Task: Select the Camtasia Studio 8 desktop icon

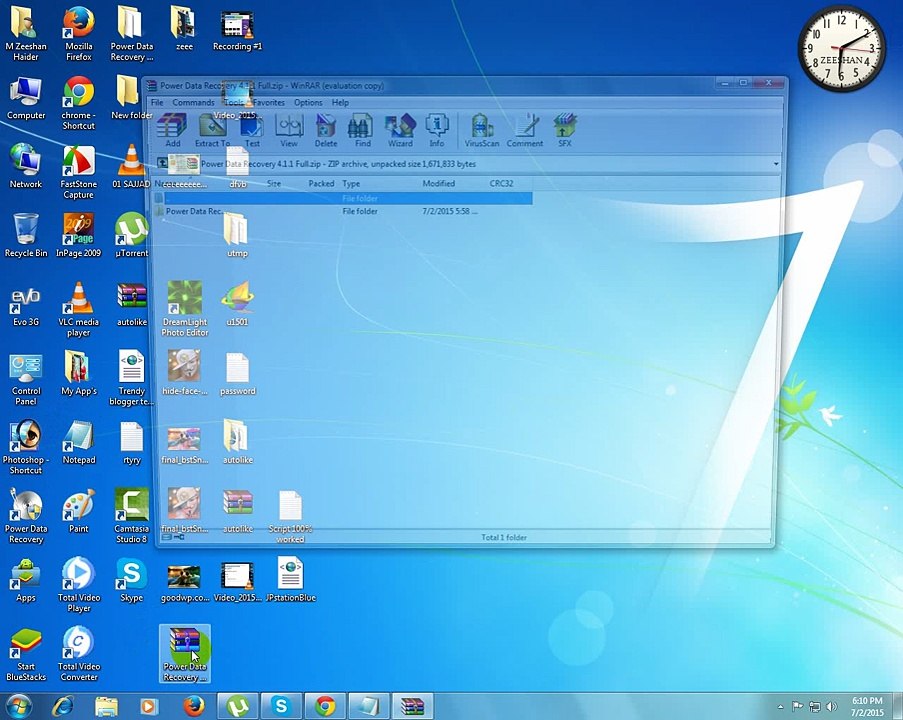Action: [132, 517]
